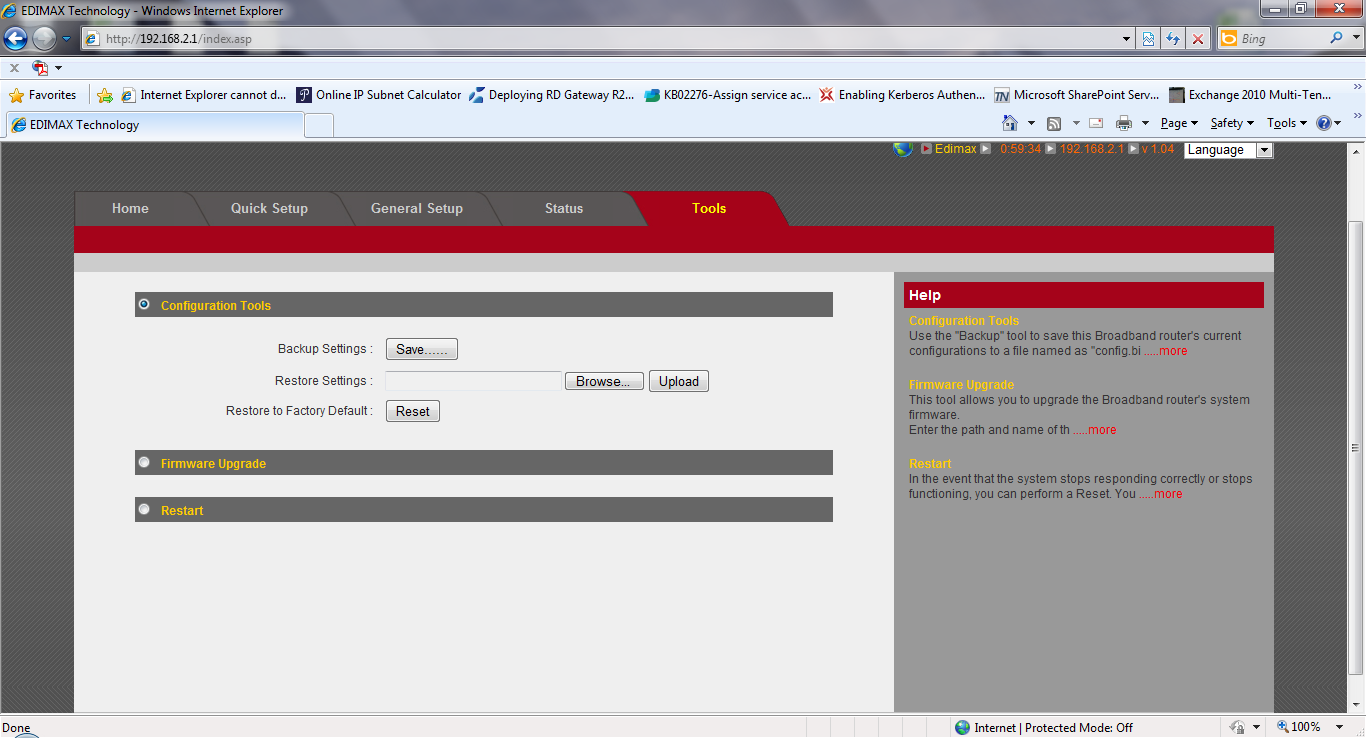Image resolution: width=1366 pixels, height=738 pixels.
Task: Click the Compatibility View icon in address bar
Action: (x=1148, y=39)
